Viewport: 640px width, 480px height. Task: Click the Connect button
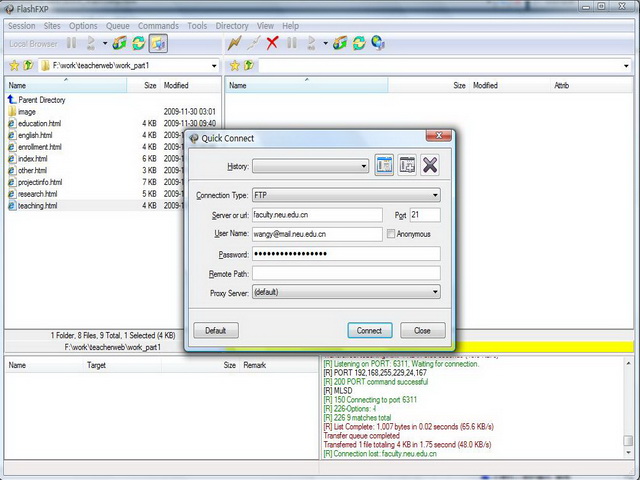370,331
